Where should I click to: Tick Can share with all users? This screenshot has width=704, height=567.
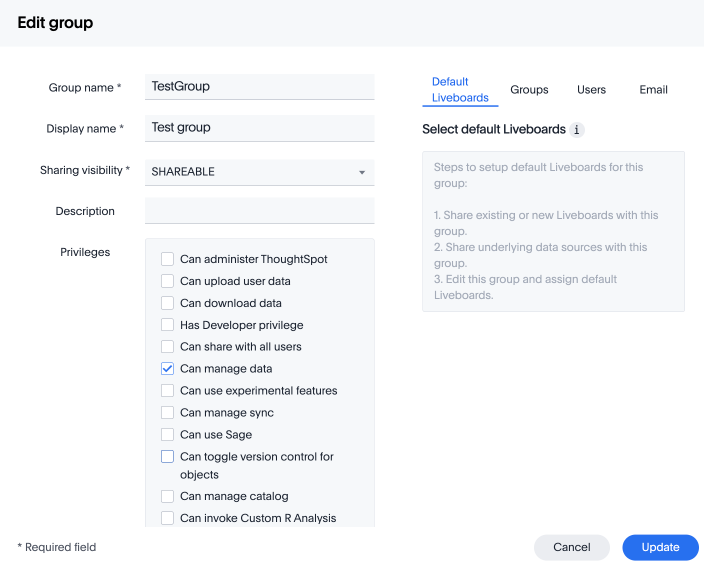click(x=168, y=347)
